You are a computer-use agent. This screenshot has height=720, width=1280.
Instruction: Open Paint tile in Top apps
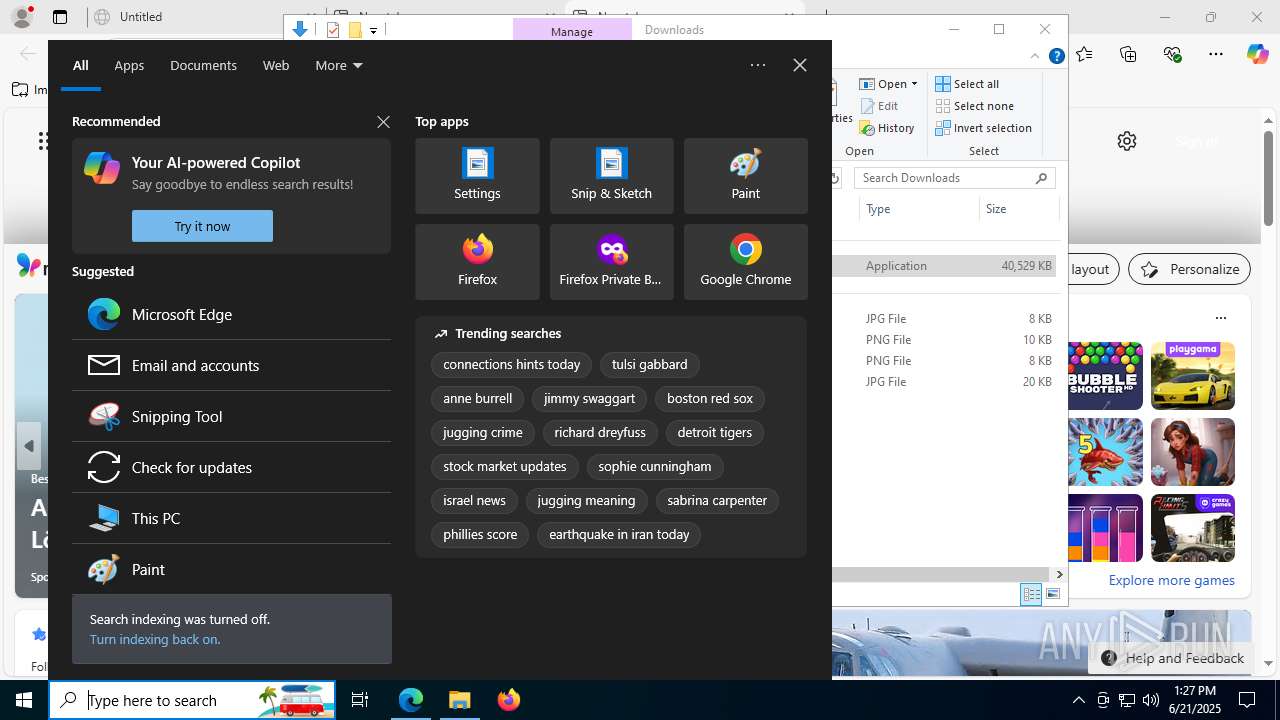tap(745, 176)
